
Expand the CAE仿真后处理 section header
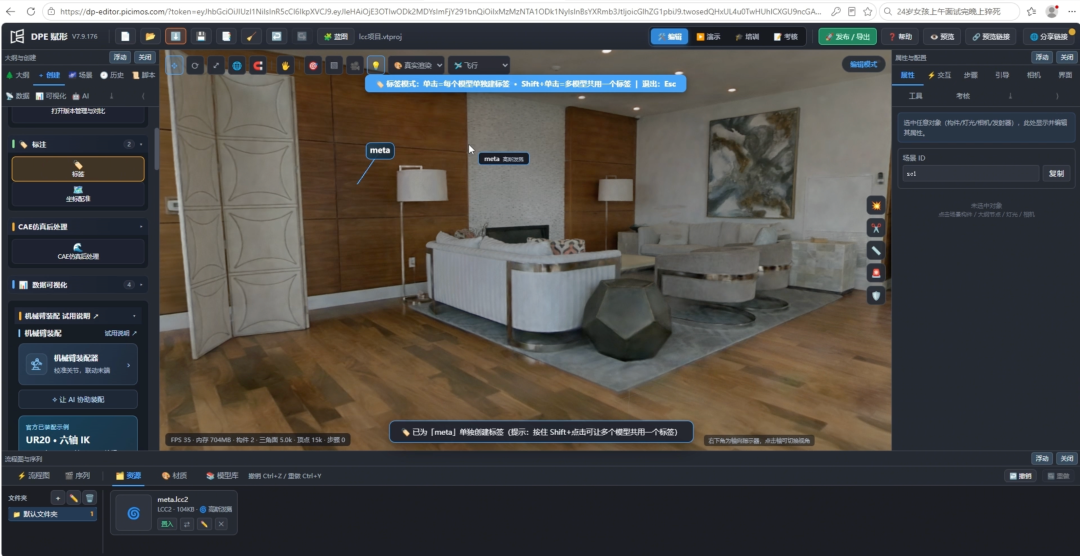point(79,226)
